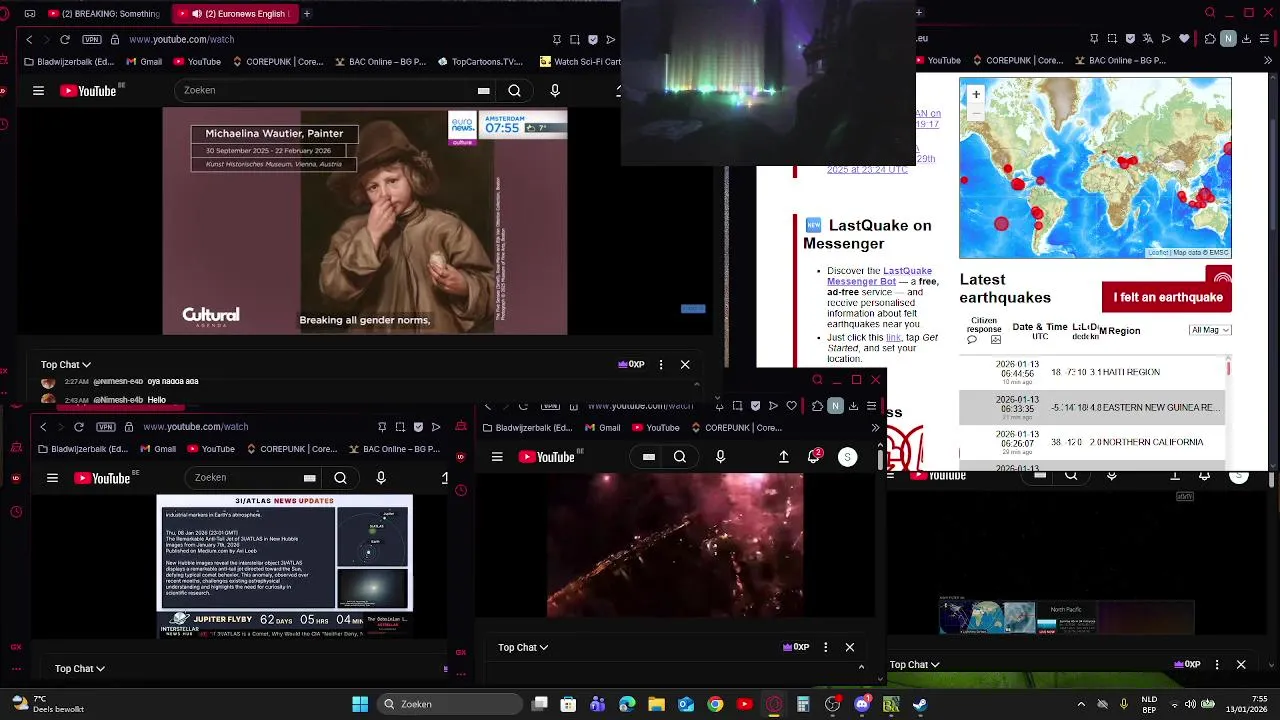Show hidden bookmarks chevron in fireworks window
1280x720 pixels.
coord(875,427)
